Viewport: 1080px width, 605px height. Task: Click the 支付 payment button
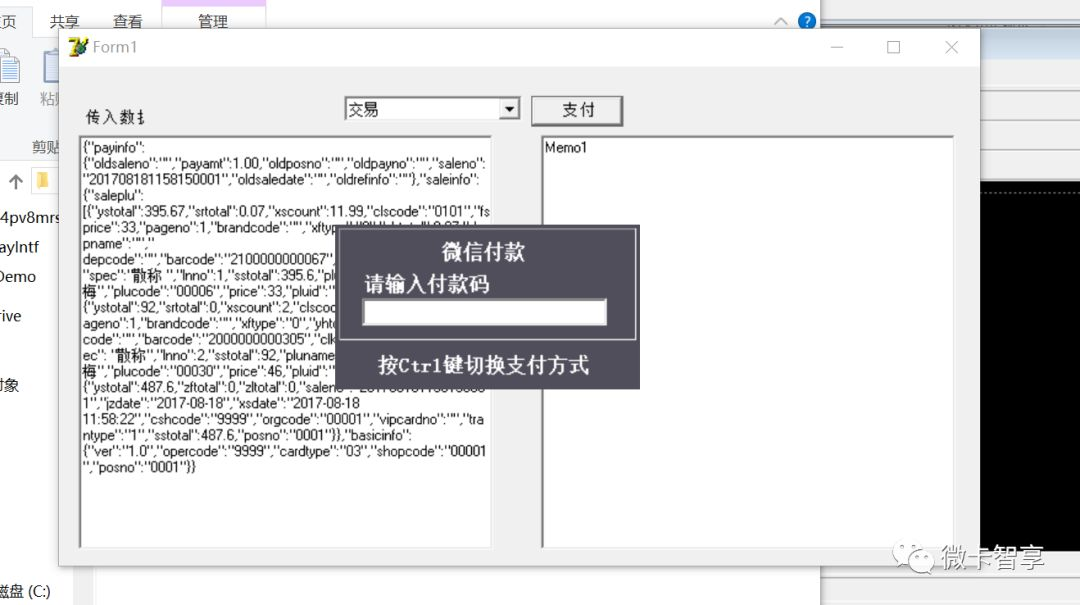click(x=577, y=110)
